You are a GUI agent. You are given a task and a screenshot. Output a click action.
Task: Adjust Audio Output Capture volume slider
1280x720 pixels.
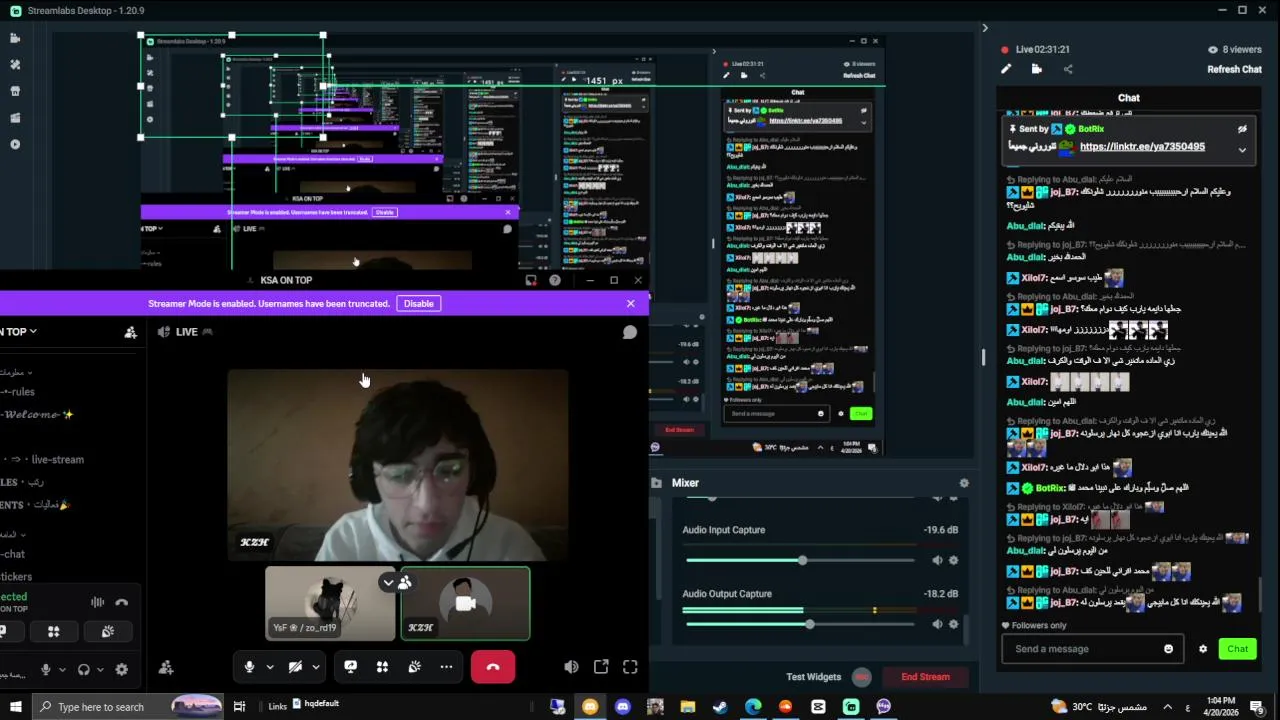[809, 624]
